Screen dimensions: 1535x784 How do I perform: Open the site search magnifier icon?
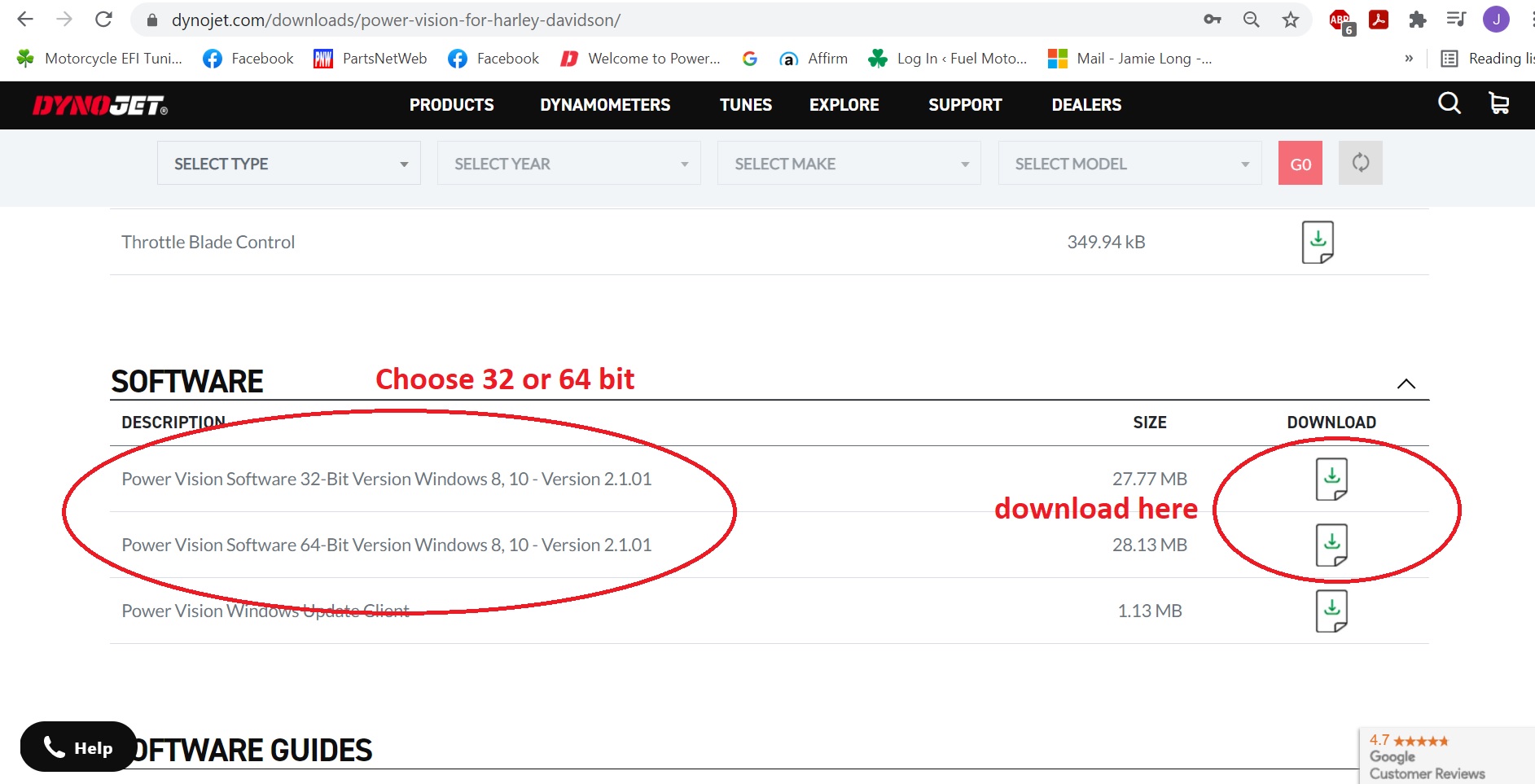pyautogui.click(x=1449, y=103)
